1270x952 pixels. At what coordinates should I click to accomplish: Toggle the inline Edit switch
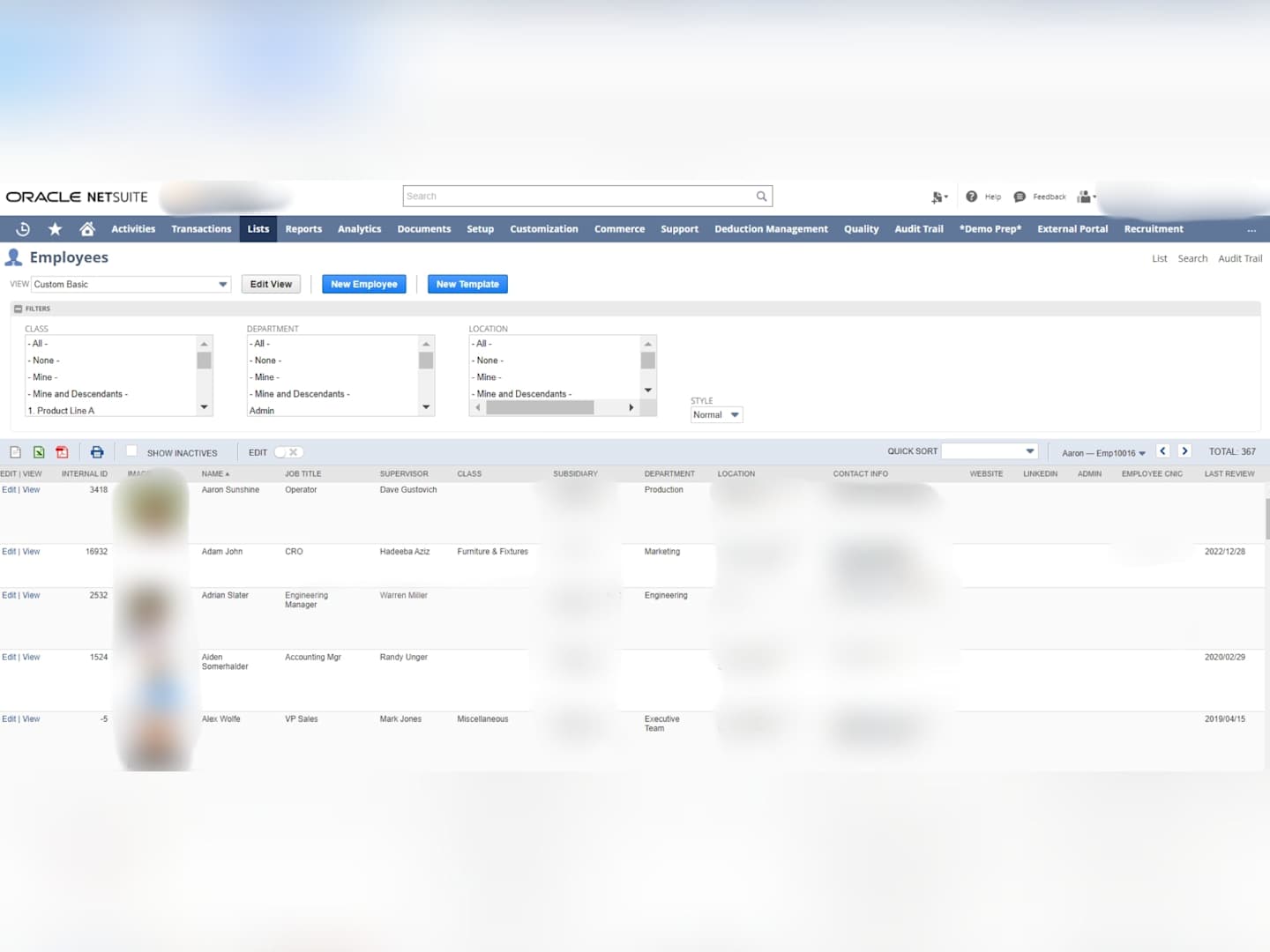(x=288, y=452)
